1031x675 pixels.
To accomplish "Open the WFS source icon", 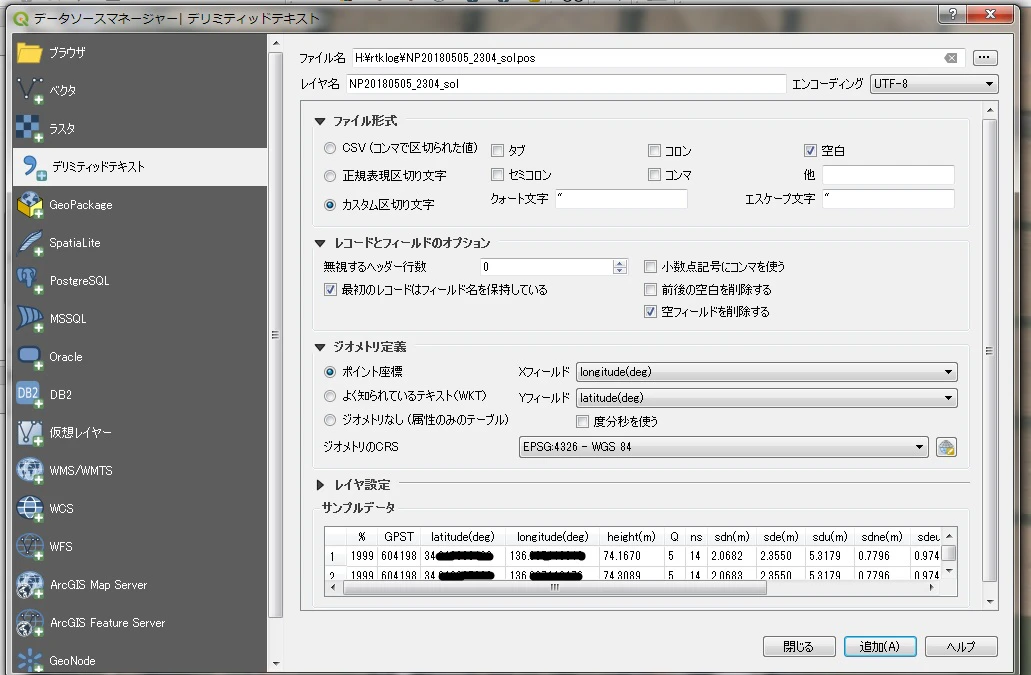I will click(29, 546).
